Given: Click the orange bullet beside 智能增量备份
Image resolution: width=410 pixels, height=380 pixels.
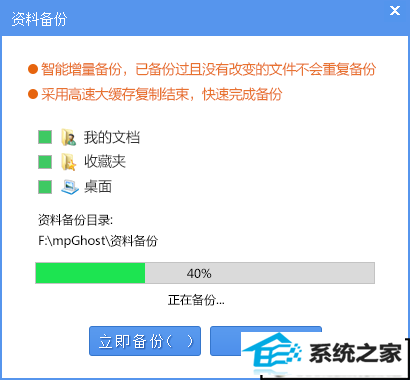Looking at the screenshot, I should click(33, 69).
